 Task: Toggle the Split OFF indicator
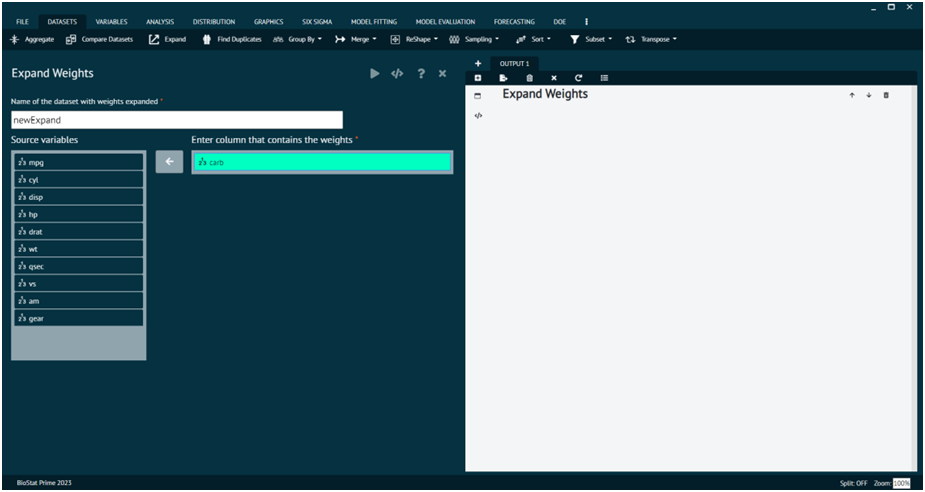pyautogui.click(x=853, y=483)
